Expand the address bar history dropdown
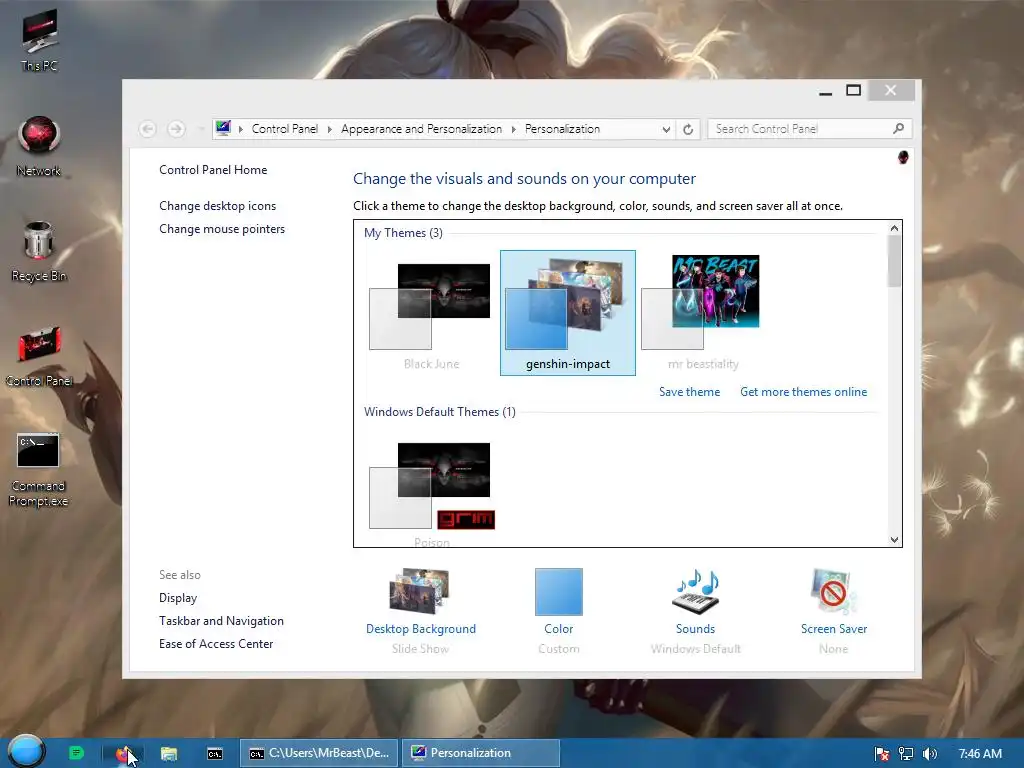This screenshot has height=768, width=1024. point(666,129)
